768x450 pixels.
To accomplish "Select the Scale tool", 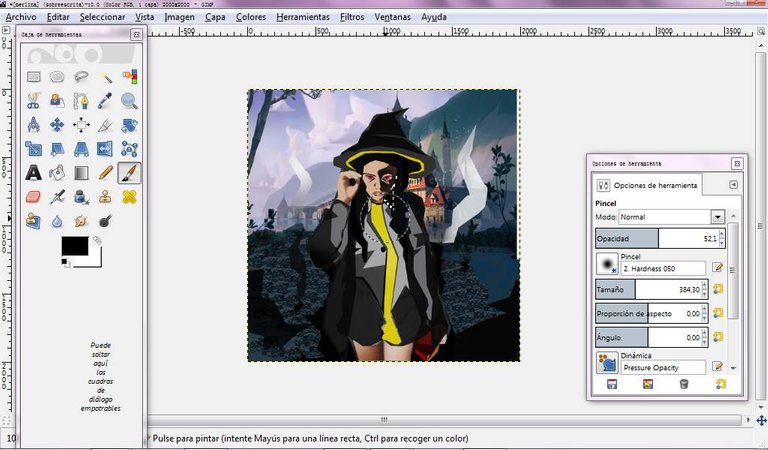I will (33, 149).
